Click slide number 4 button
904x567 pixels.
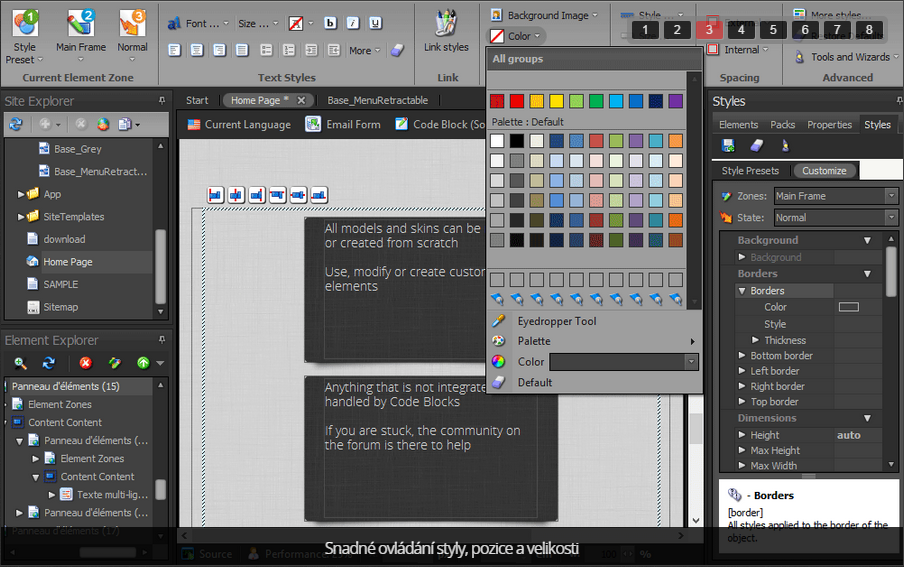741,30
